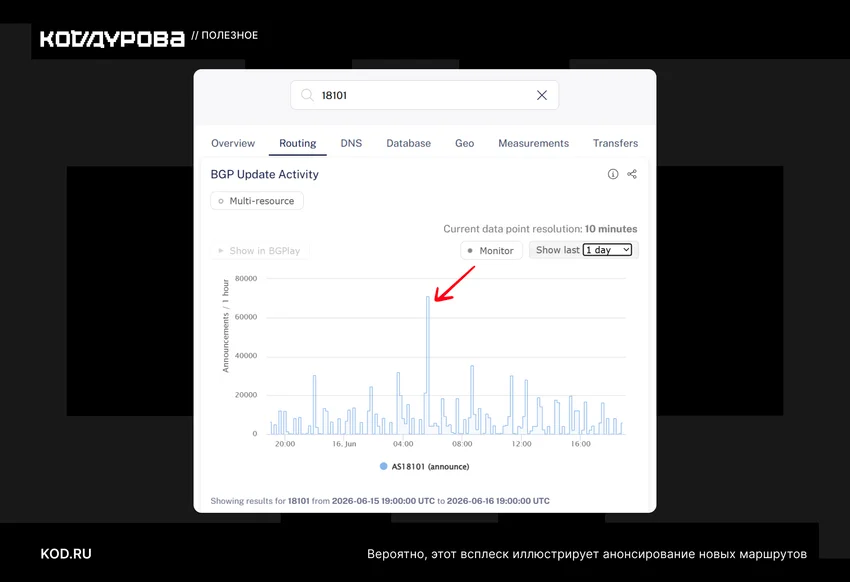This screenshot has width=850, height=582.
Task: Toggle the Monitor button
Action: tap(491, 250)
